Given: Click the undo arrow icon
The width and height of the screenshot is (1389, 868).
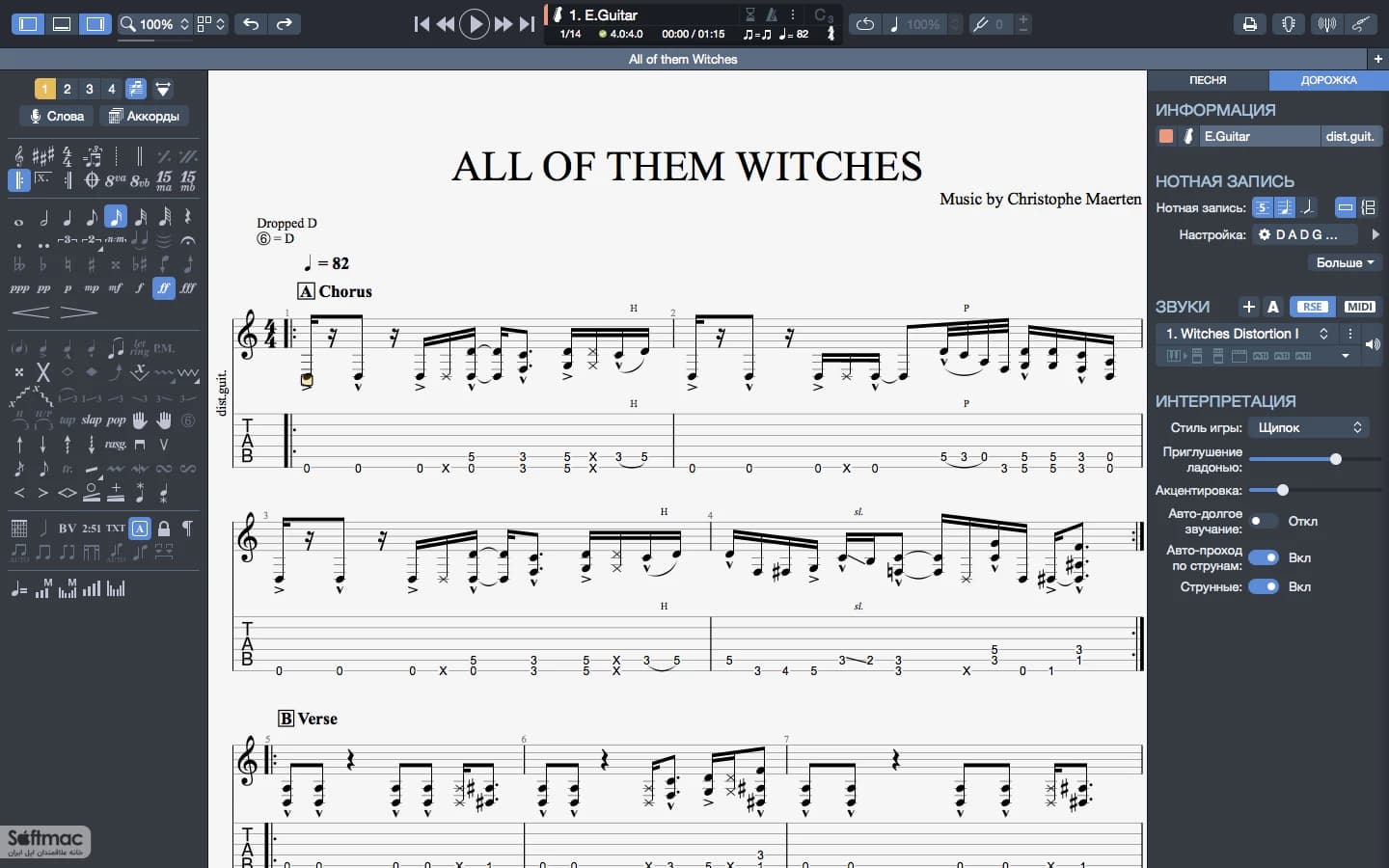Looking at the screenshot, I should coord(251,24).
